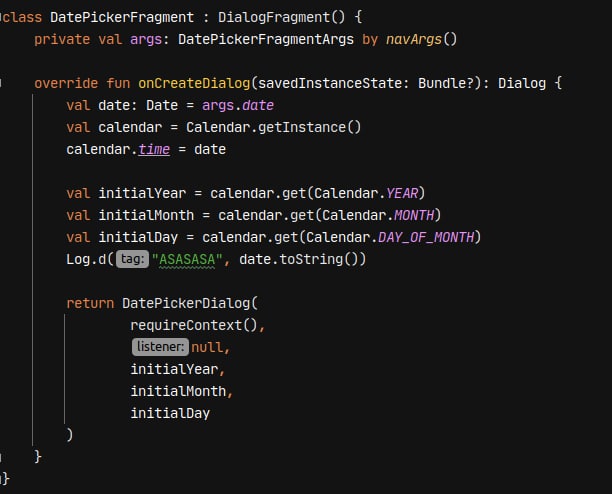Click the Date type annotation
The image size is (612, 494).
coord(162,105)
